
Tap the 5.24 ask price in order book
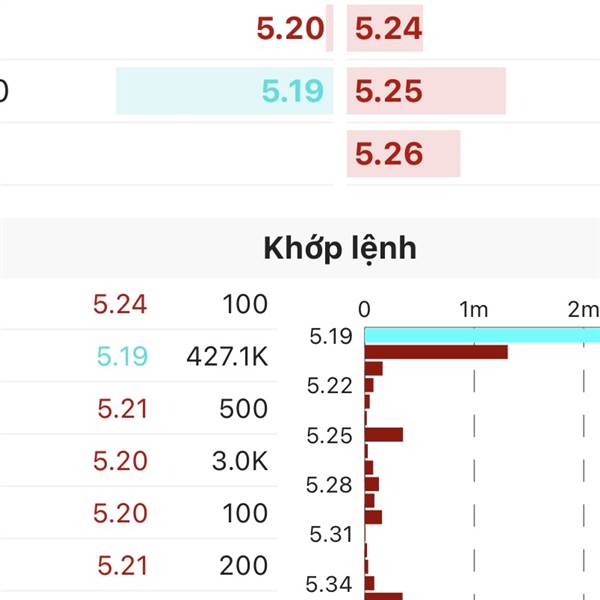point(389,29)
